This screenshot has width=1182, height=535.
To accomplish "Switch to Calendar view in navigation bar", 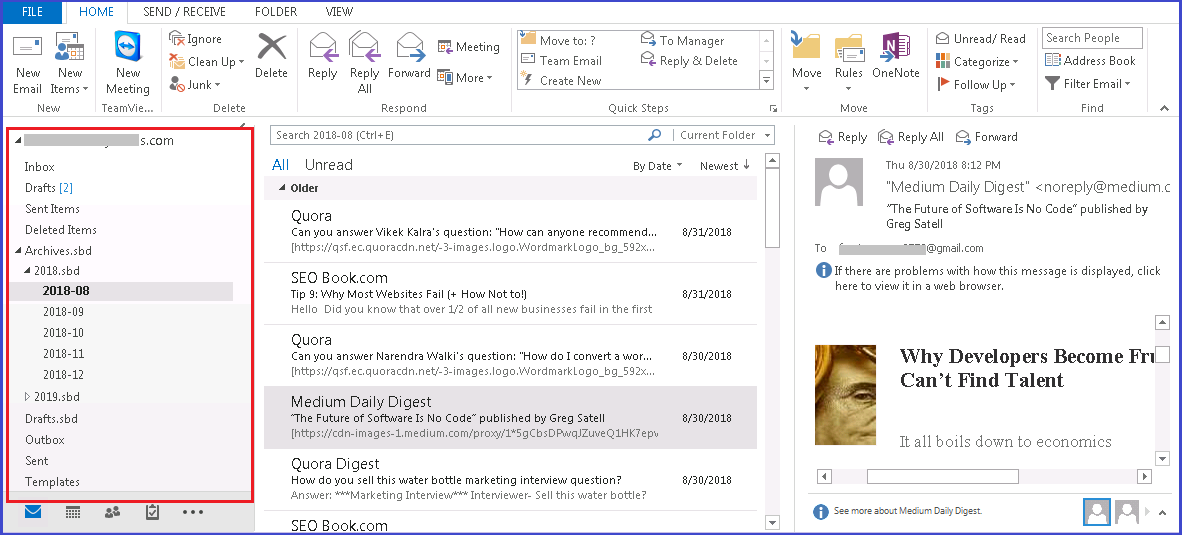I will 73,512.
